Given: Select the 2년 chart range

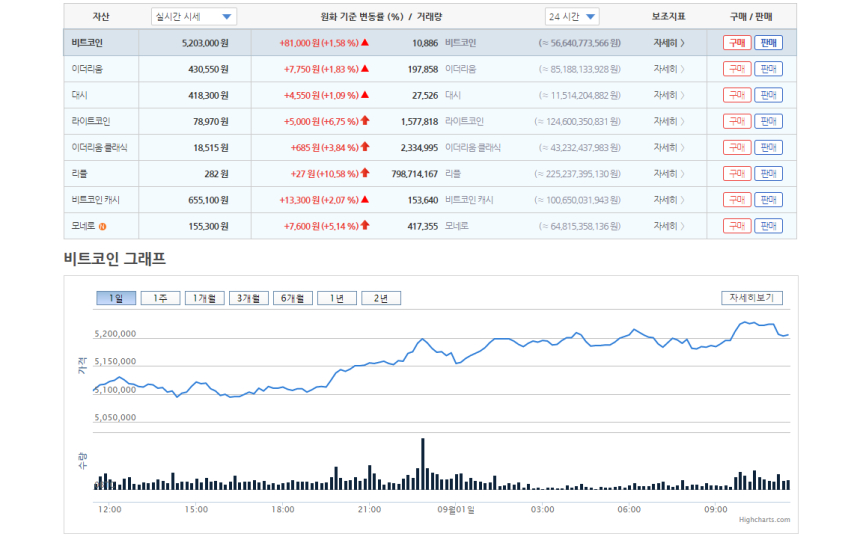Looking at the screenshot, I should tap(381, 298).
